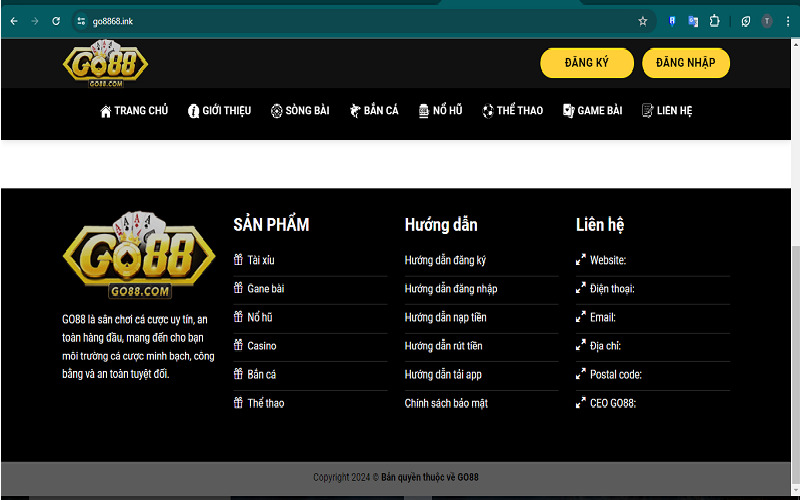
Task: Open the Chrome three-dot menu
Action: pyautogui.click(x=788, y=21)
